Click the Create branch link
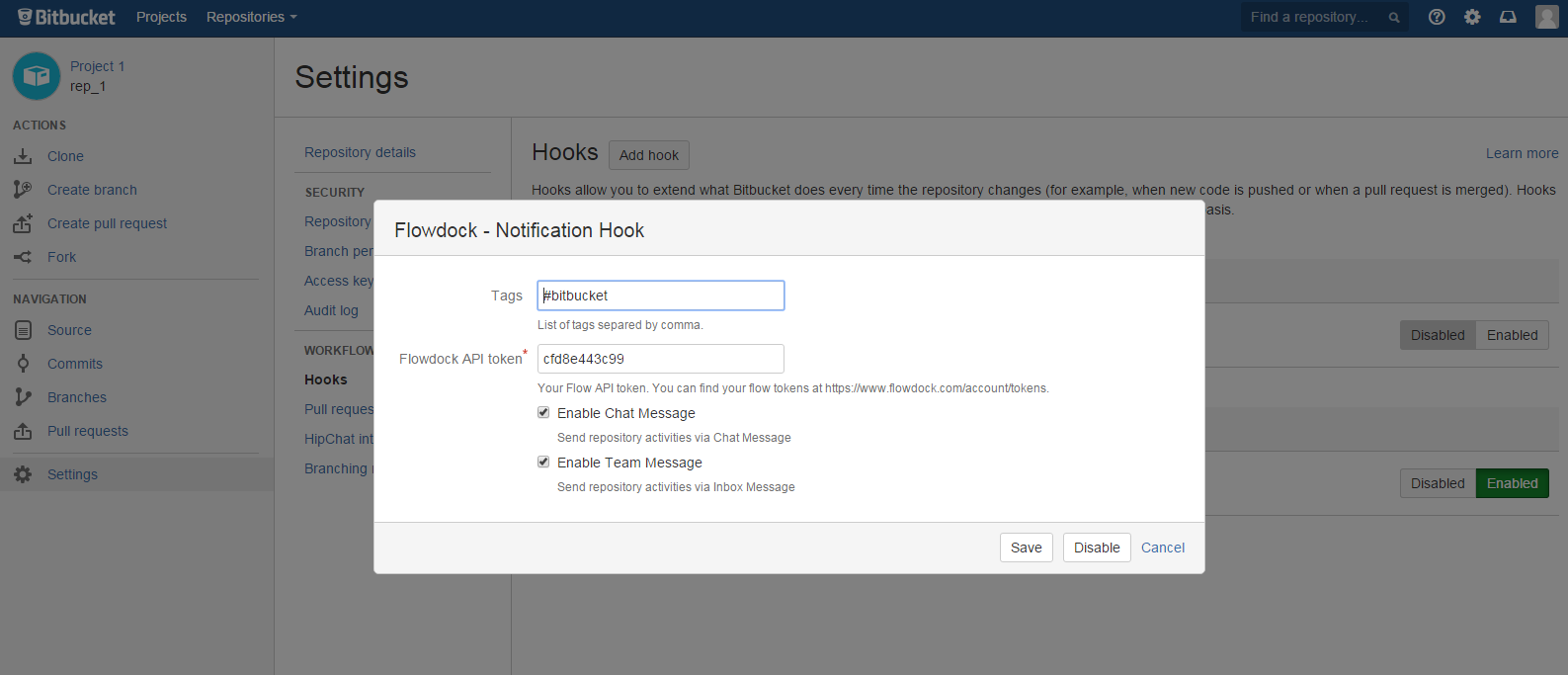The height and width of the screenshot is (675, 1568). click(92, 190)
